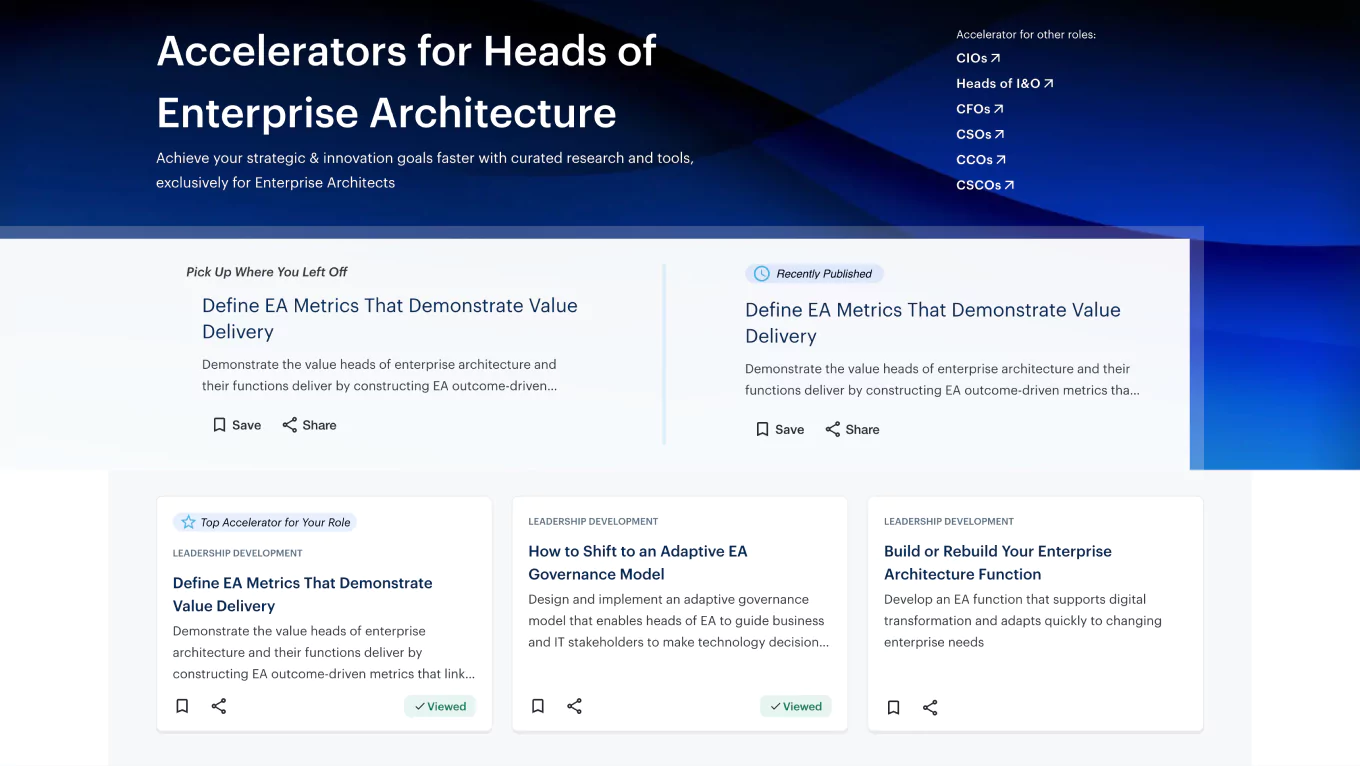Viewport: 1360px width, 766px height.
Task: Toggle Viewed on the Adaptive Governance card
Action: click(x=796, y=705)
